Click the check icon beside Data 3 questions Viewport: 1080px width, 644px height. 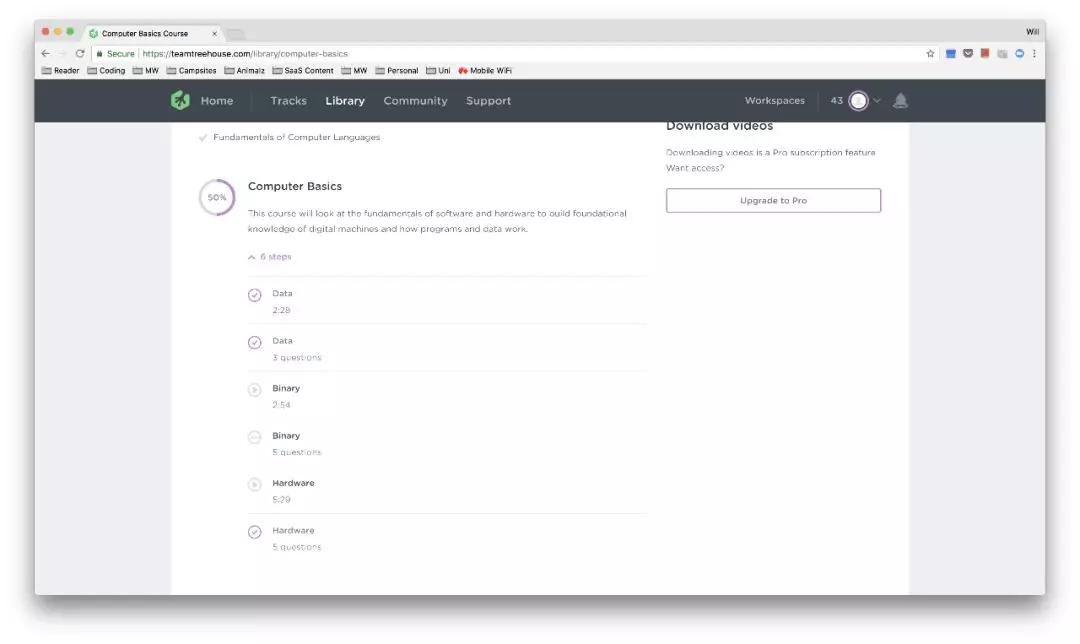click(x=255, y=343)
